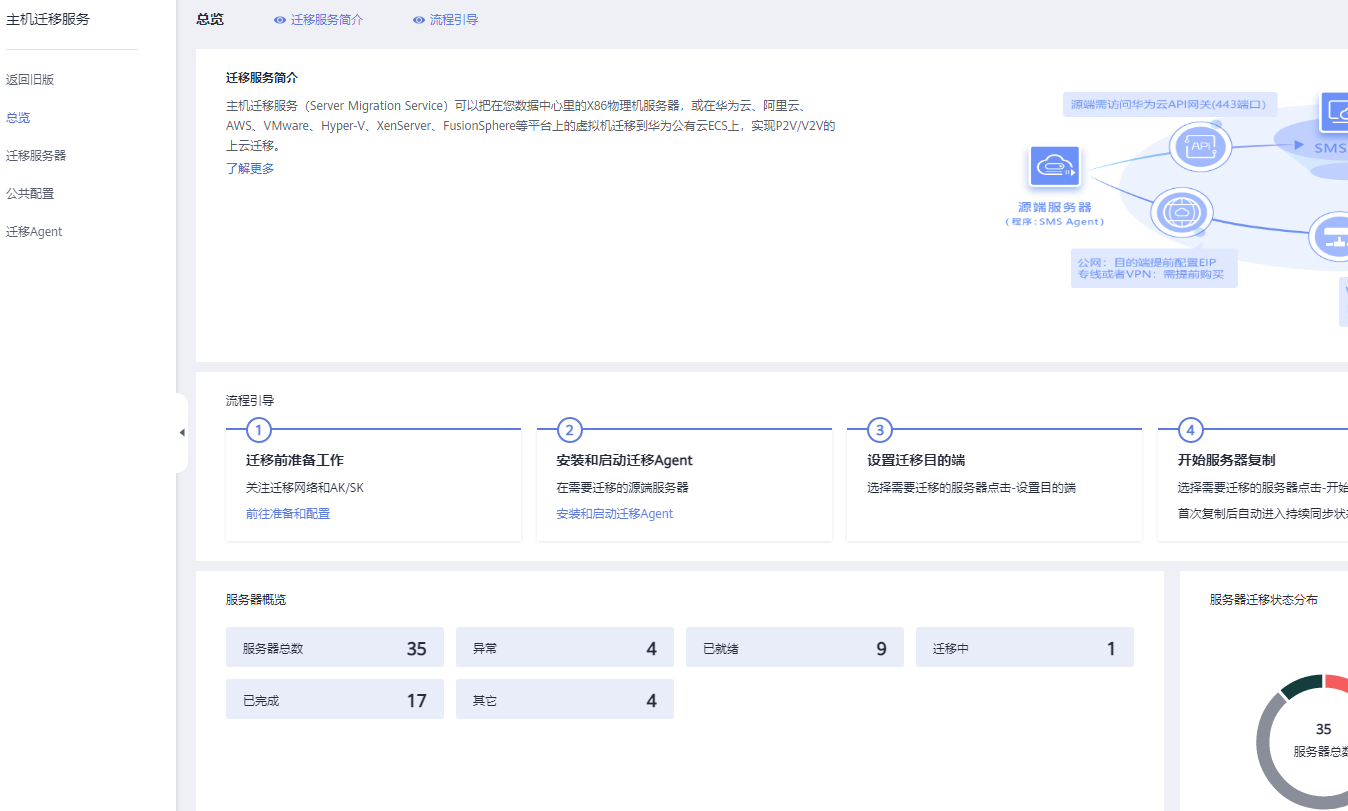Open 迁移Agent sidebar menu item
Screen dimensions: 1348x811
pos(34,231)
